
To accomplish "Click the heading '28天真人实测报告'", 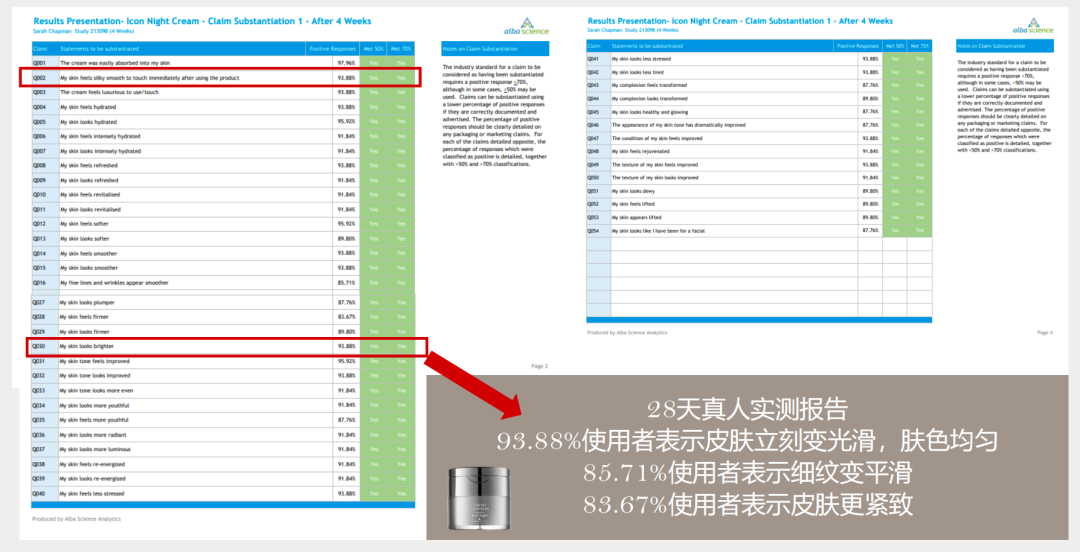I will coord(747,410).
